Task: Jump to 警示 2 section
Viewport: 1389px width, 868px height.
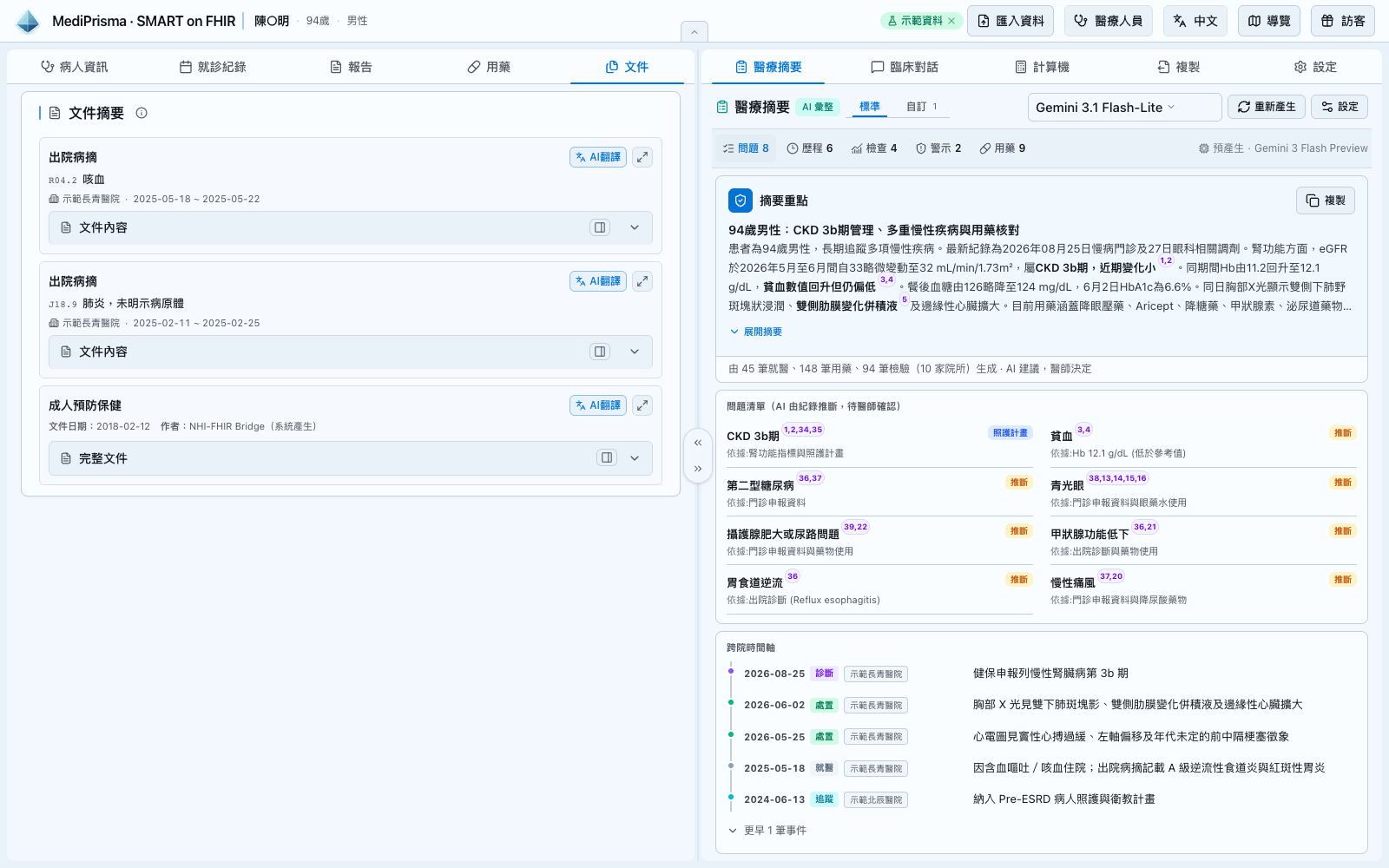Action: tap(938, 148)
